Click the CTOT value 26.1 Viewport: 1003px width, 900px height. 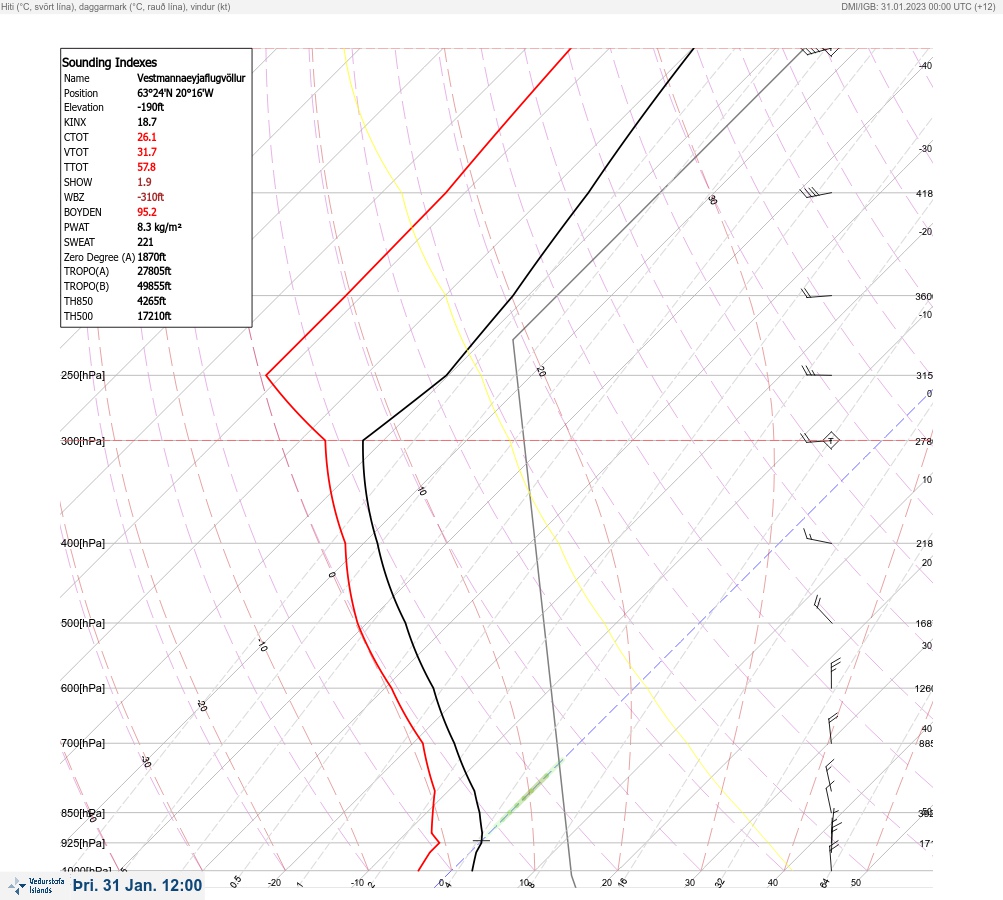(x=146, y=137)
